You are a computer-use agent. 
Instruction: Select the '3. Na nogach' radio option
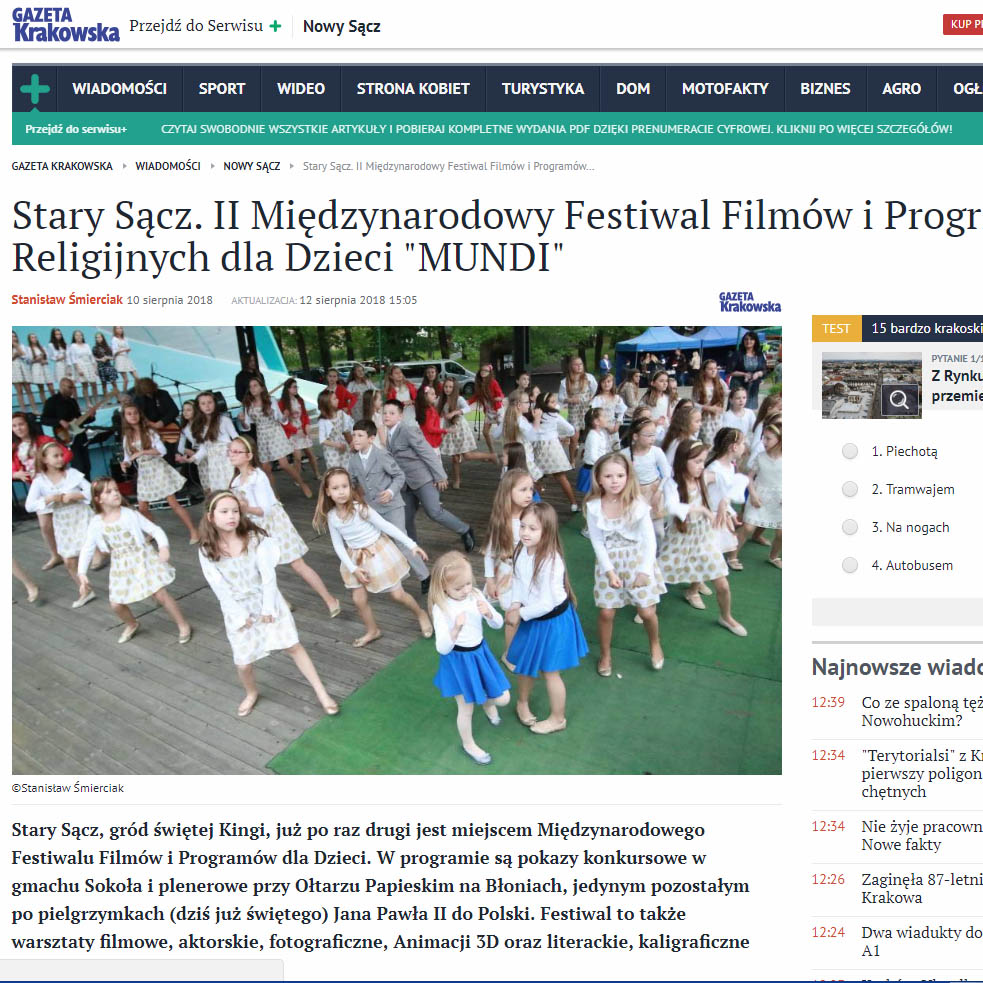(x=849, y=528)
